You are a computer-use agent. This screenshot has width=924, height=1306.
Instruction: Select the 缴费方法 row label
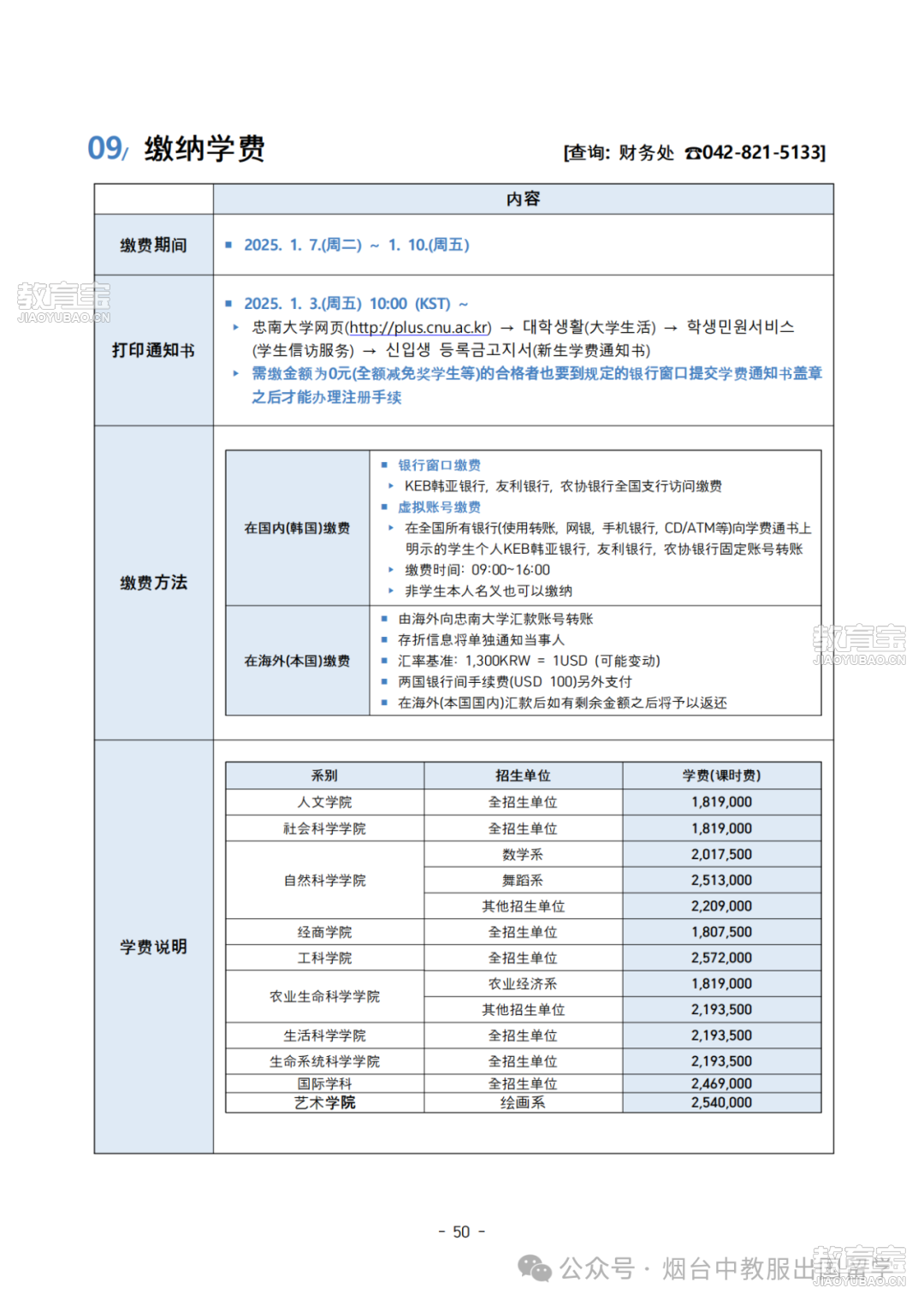pyautogui.click(x=153, y=583)
